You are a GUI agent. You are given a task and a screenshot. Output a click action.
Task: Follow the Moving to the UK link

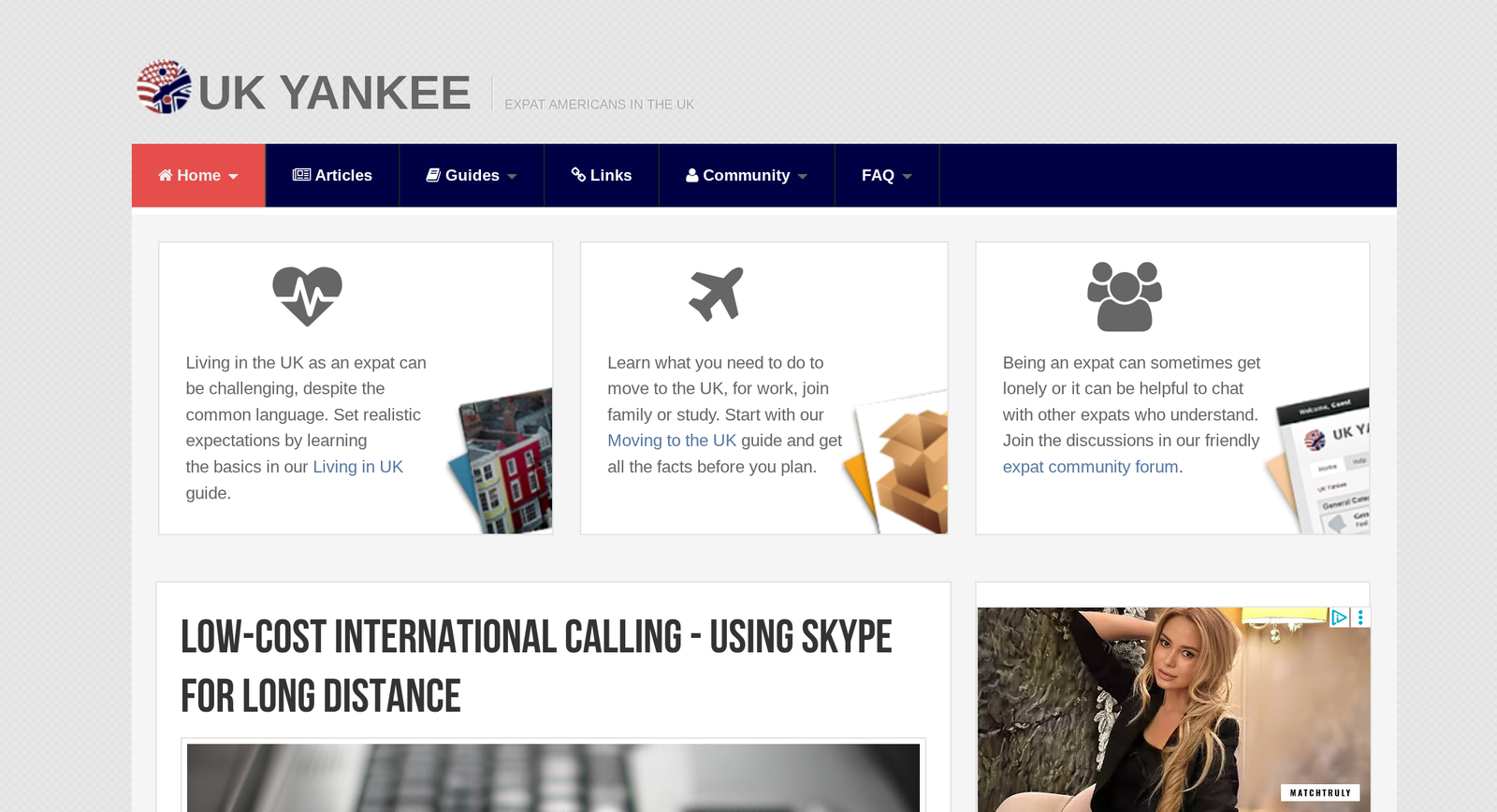click(672, 441)
